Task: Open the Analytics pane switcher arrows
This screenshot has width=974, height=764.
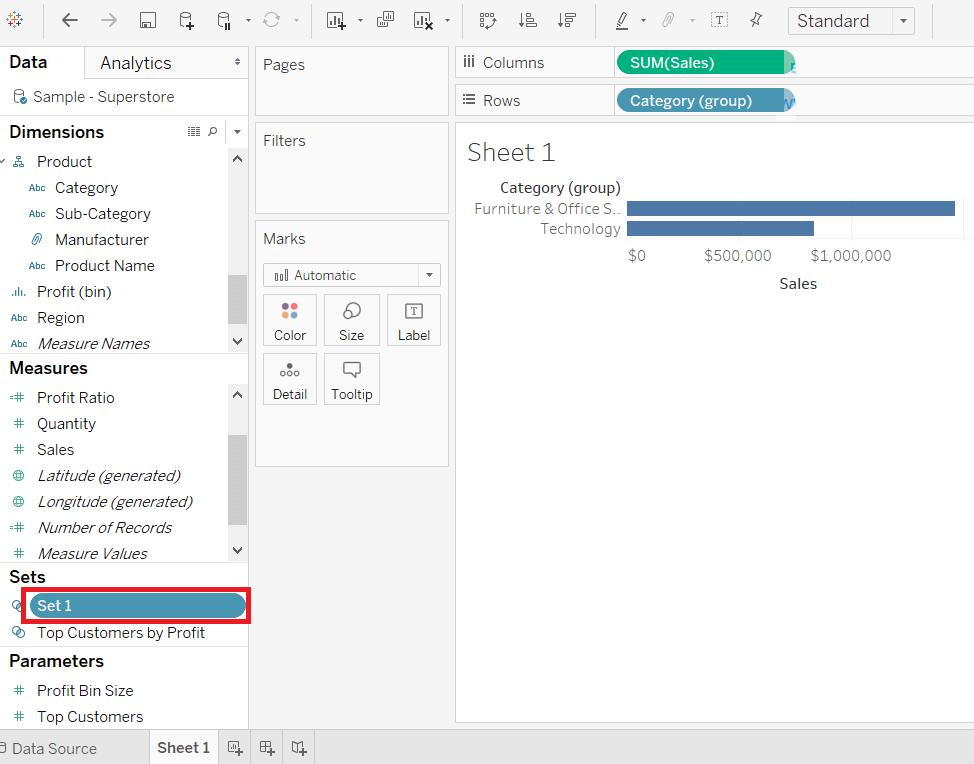Action: pos(237,62)
